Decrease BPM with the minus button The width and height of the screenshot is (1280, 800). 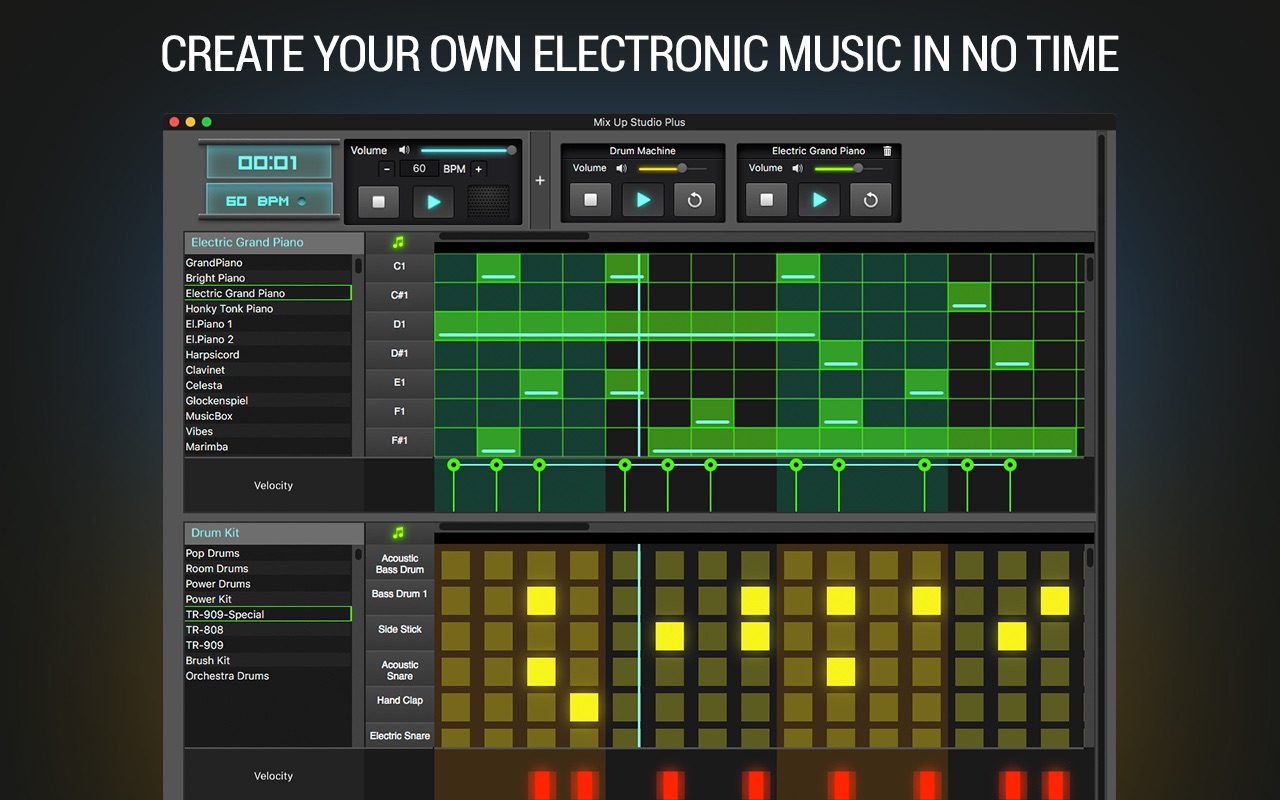click(x=387, y=169)
